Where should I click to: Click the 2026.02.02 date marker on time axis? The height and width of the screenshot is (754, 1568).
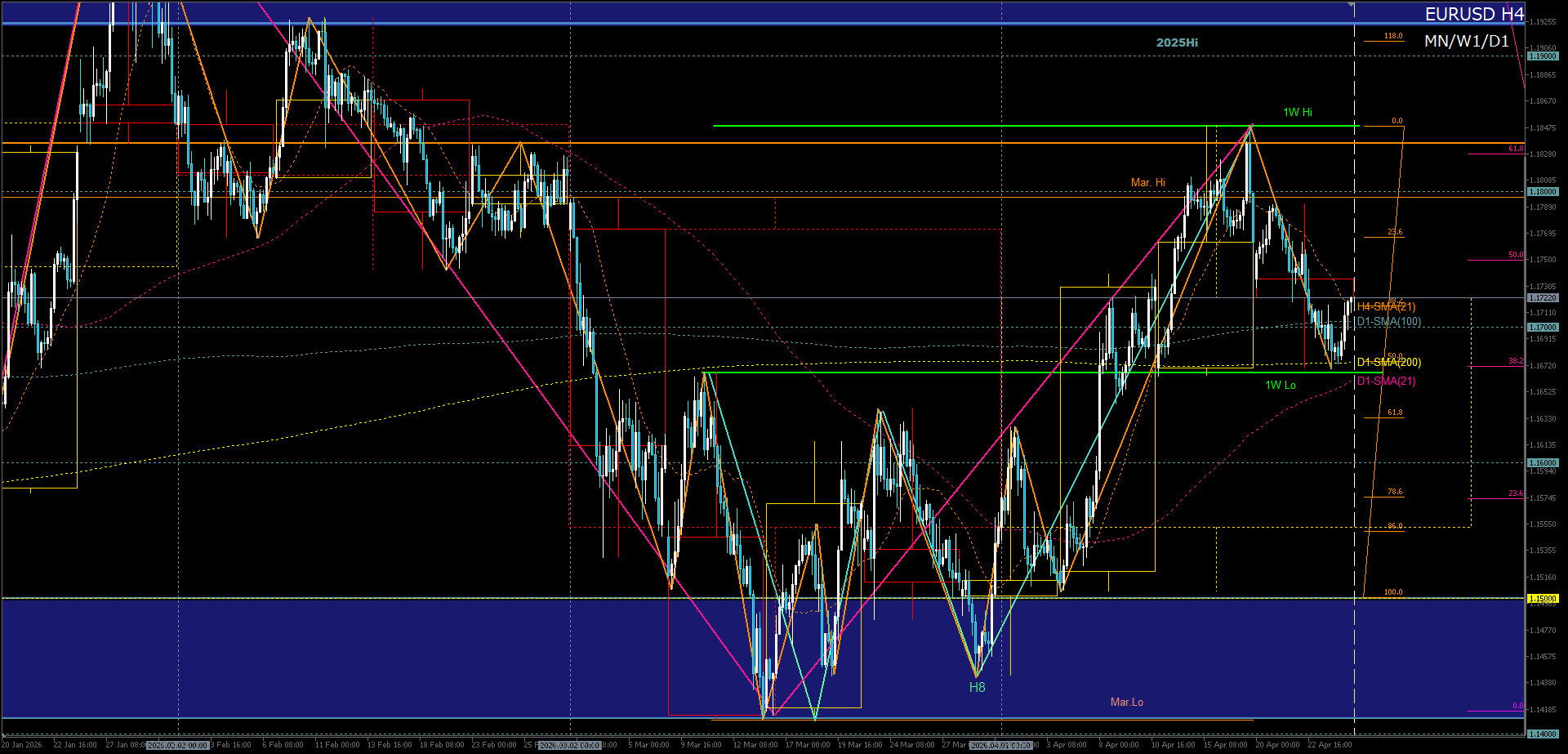[178, 745]
